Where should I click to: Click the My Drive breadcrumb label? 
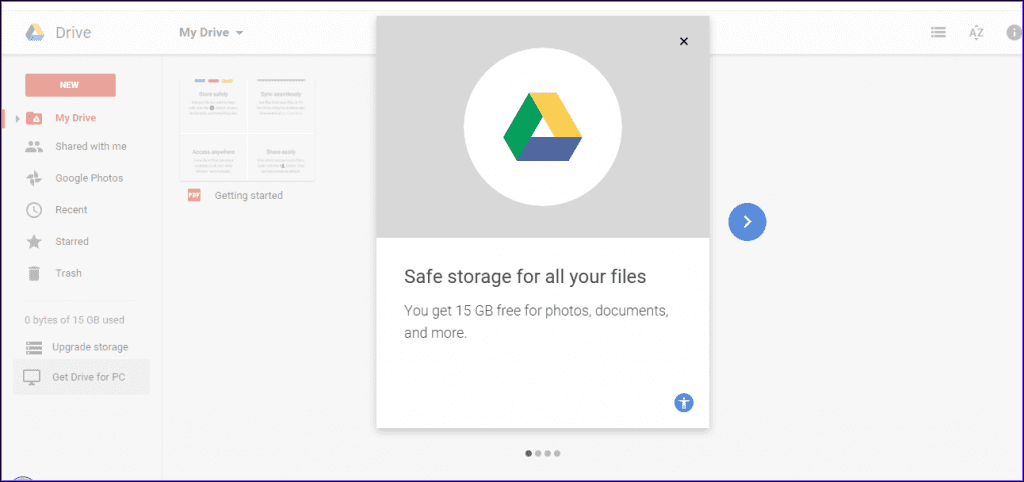click(204, 33)
